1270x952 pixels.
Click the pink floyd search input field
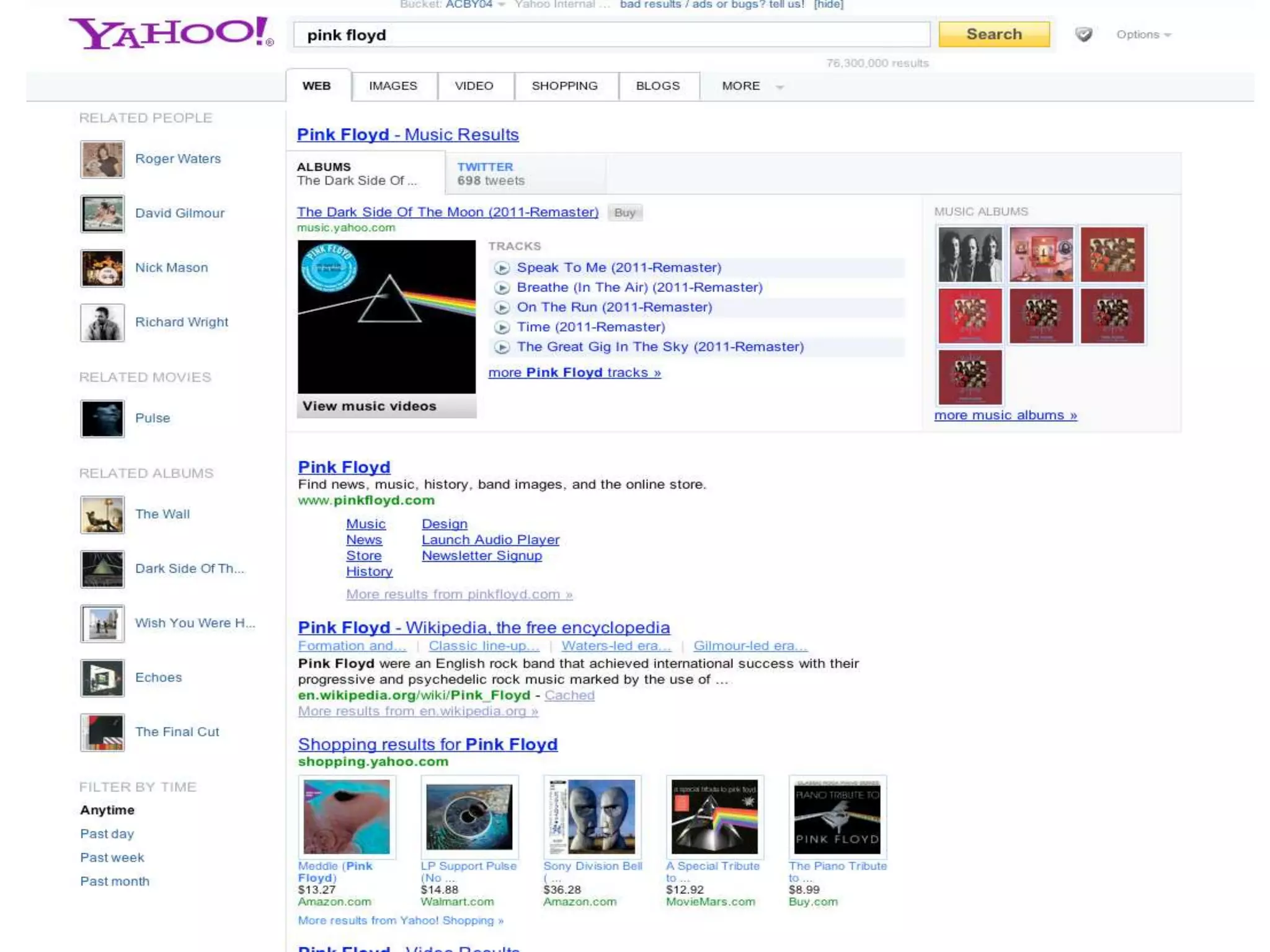coord(611,35)
